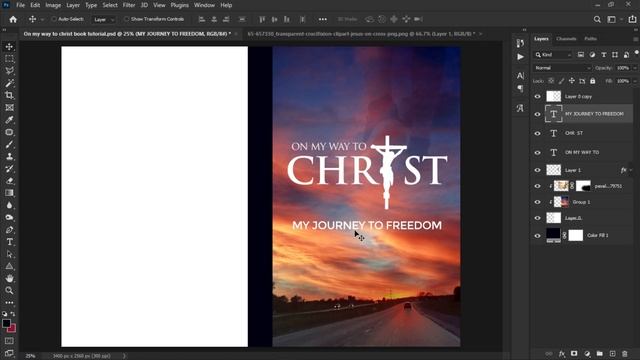
Task: Toggle Quick Mask mode
Action: pos(9,341)
